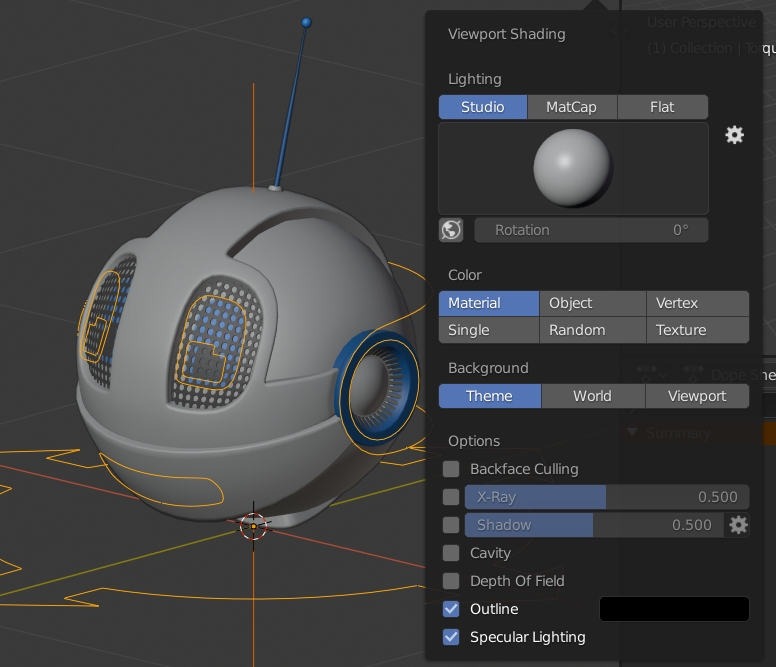The height and width of the screenshot is (667, 776).
Task: Set color mode to Object
Action: (x=592, y=303)
